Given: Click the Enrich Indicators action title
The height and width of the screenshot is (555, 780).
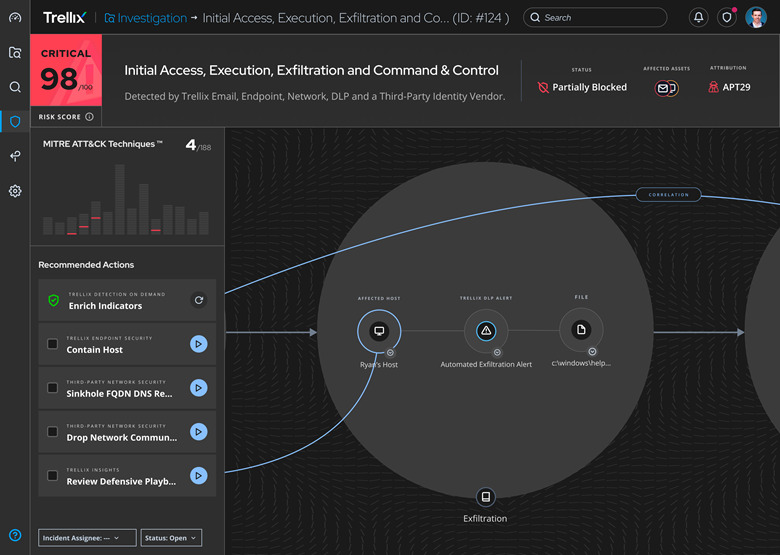Looking at the screenshot, I should 105,306.
